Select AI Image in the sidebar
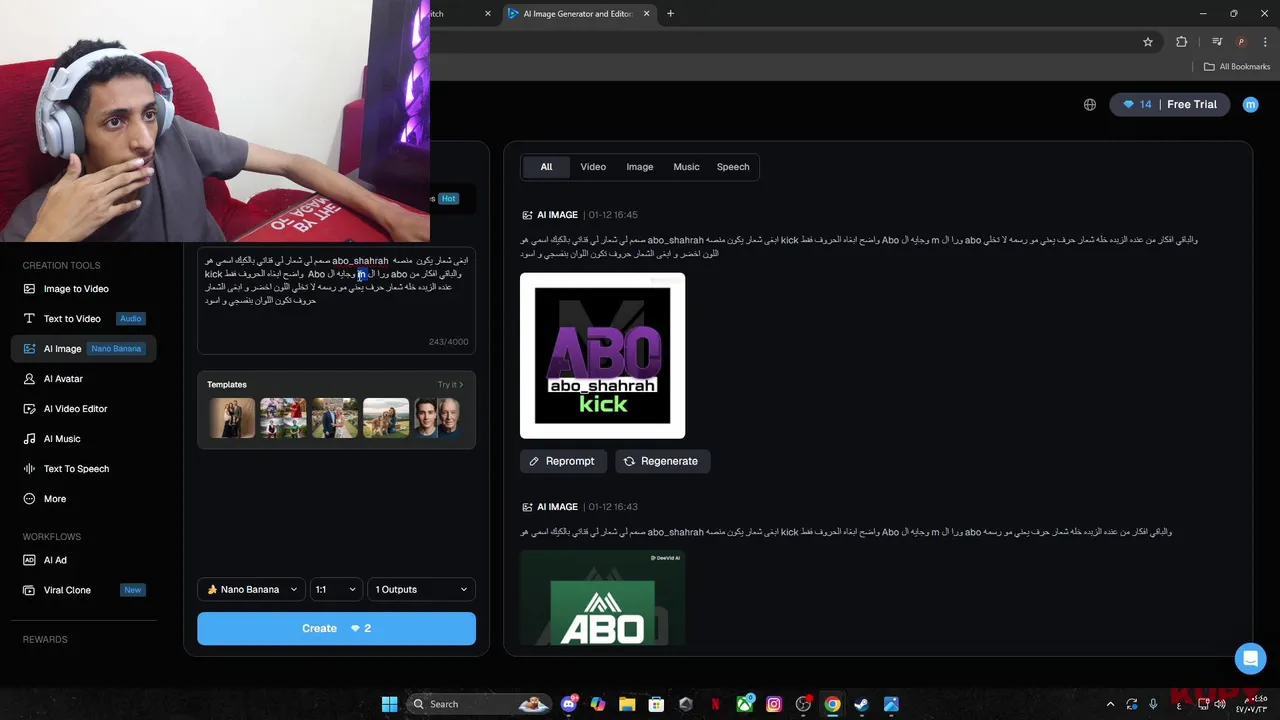This screenshot has height=720, width=1280. pyautogui.click(x=84, y=349)
